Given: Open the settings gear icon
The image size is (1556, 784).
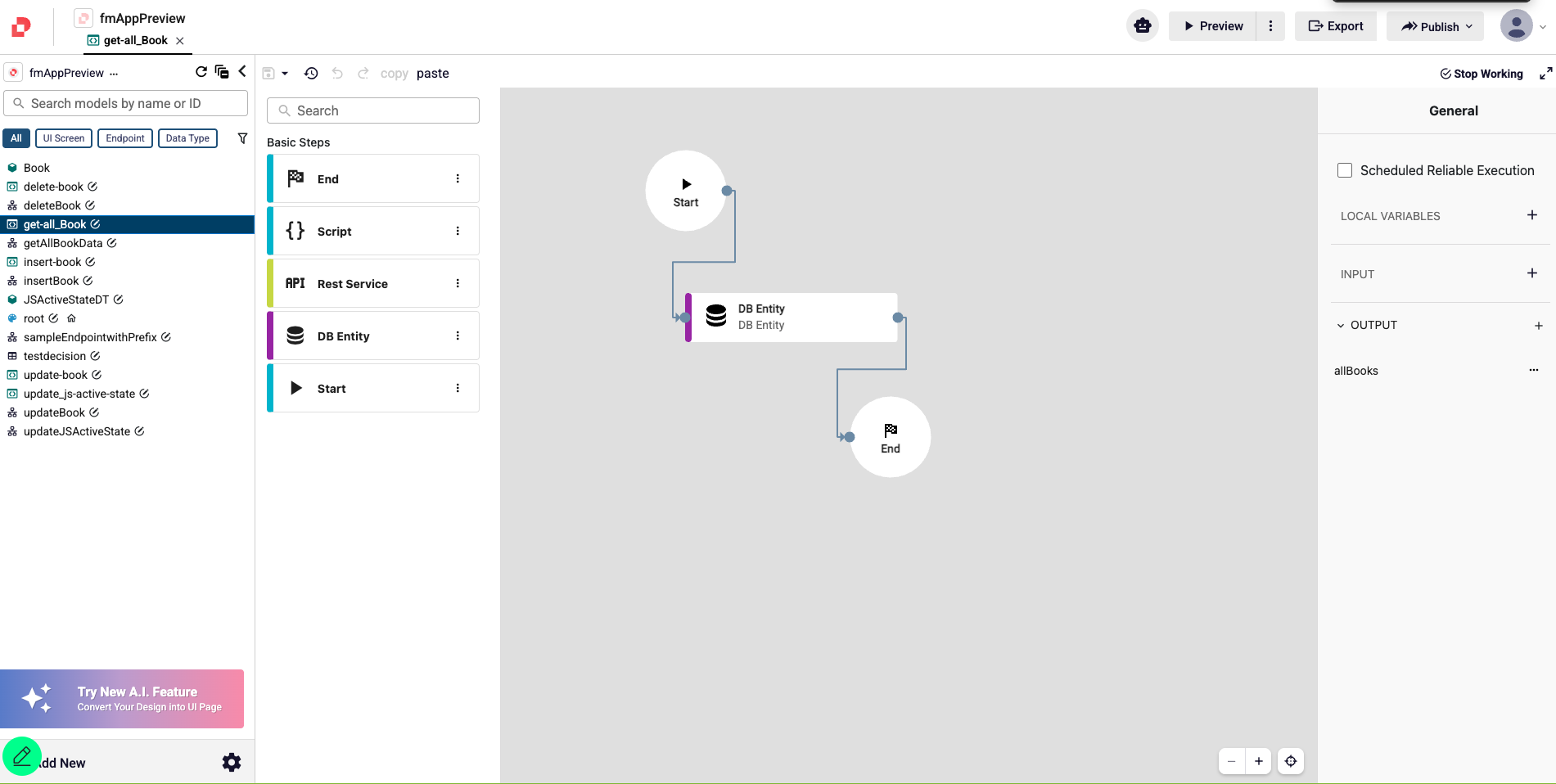Looking at the screenshot, I should (232, 763).
